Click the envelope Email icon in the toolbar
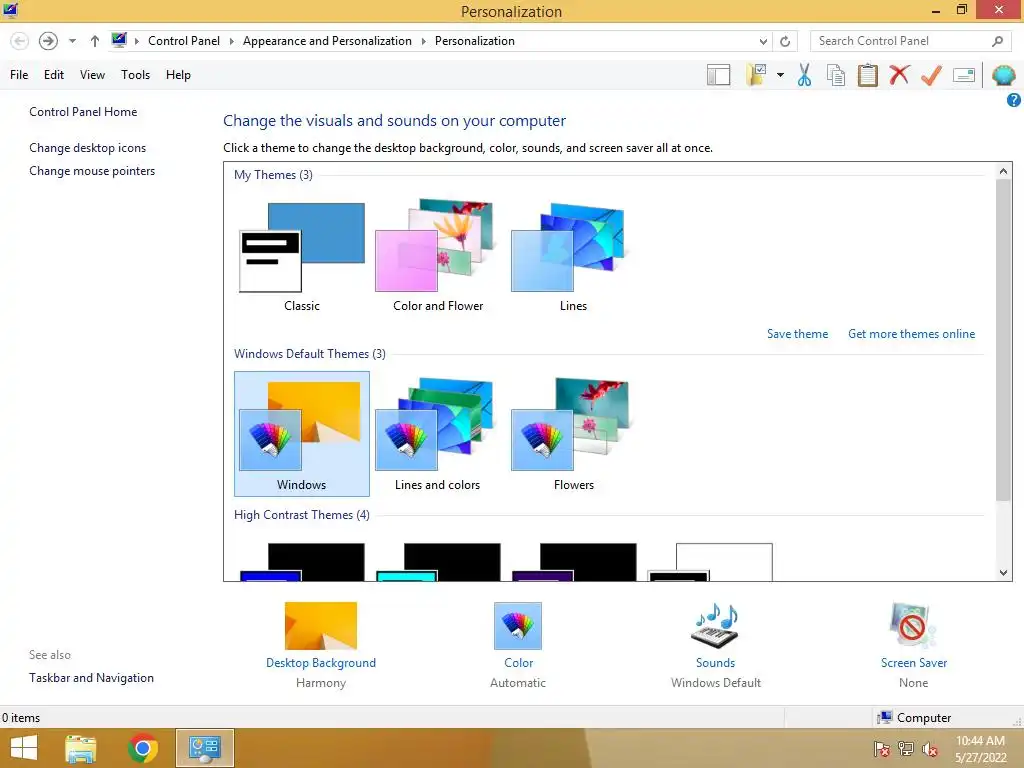Image resolution: width=1024 pixels, height=768 pixels. point(964,75)
